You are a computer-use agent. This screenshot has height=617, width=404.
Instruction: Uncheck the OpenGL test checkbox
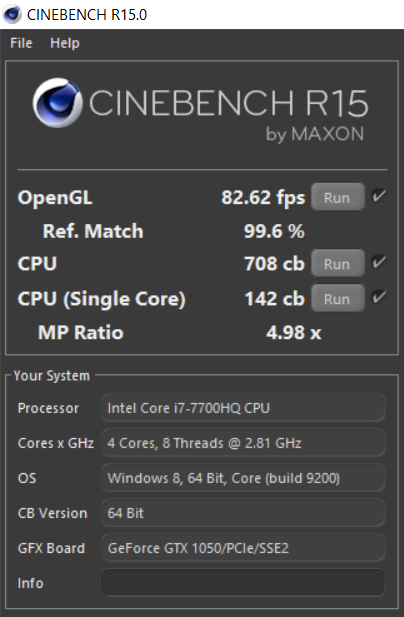point(379,196)
